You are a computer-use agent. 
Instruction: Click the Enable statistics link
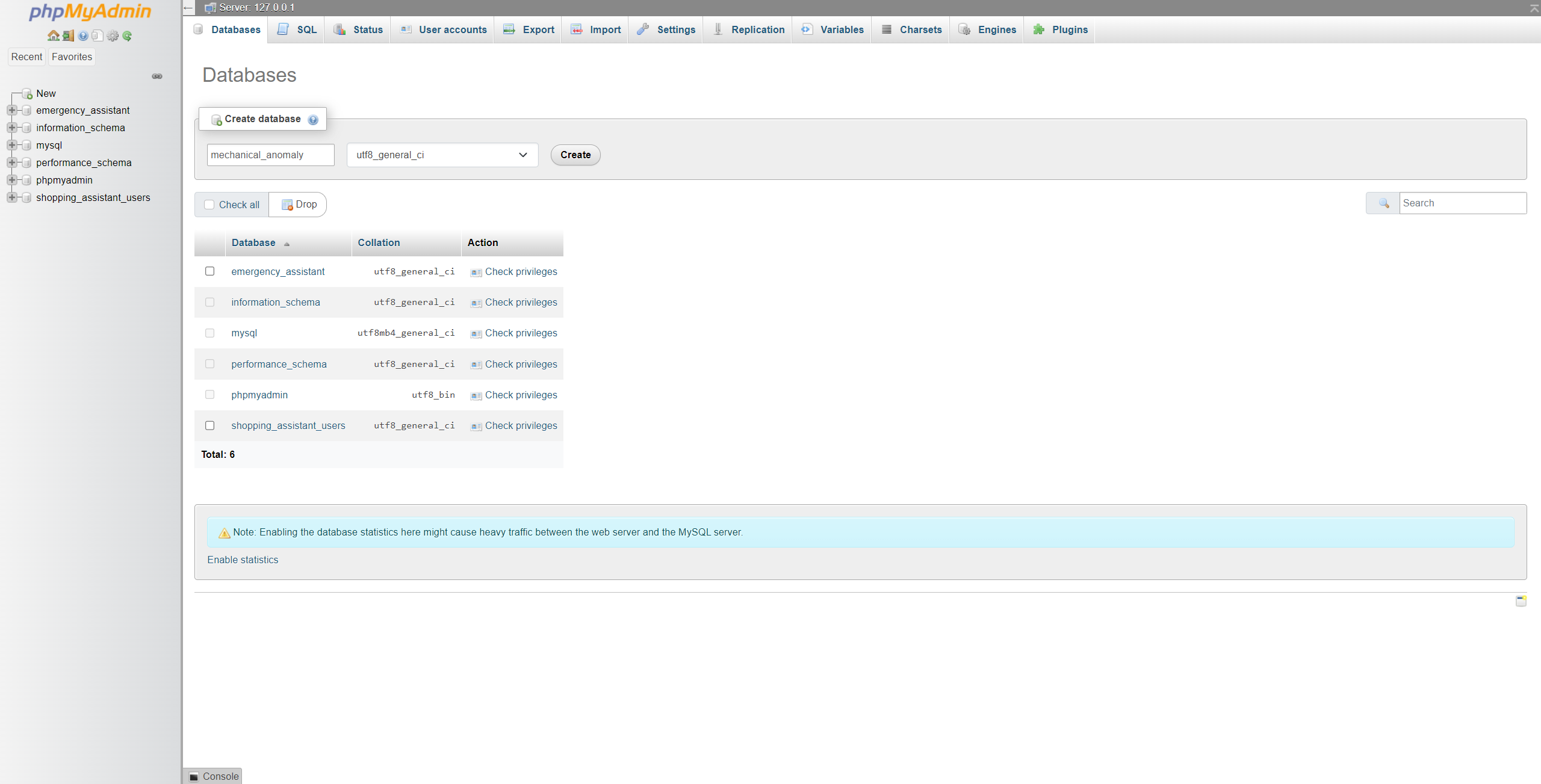[243, 560]
